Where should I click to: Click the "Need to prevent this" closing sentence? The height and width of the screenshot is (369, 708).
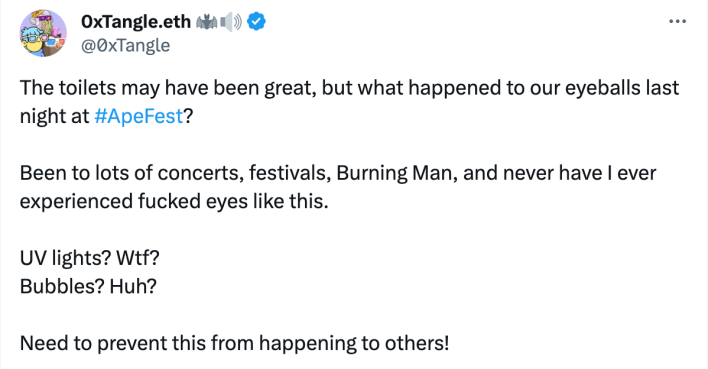tap(234, 343)
